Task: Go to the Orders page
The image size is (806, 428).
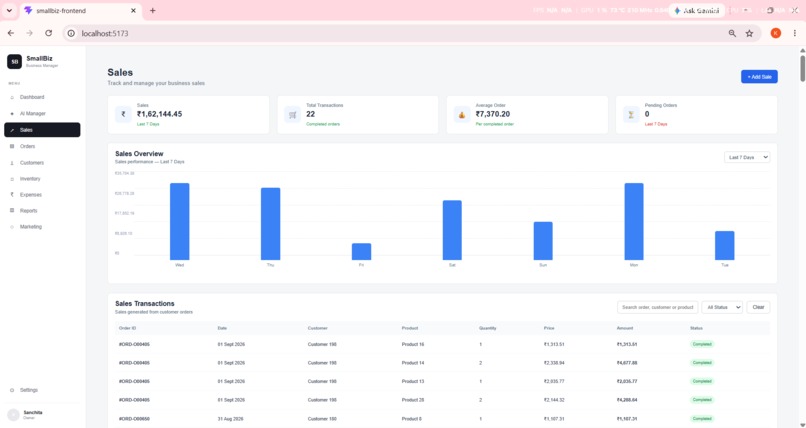Action: (27, 146)
